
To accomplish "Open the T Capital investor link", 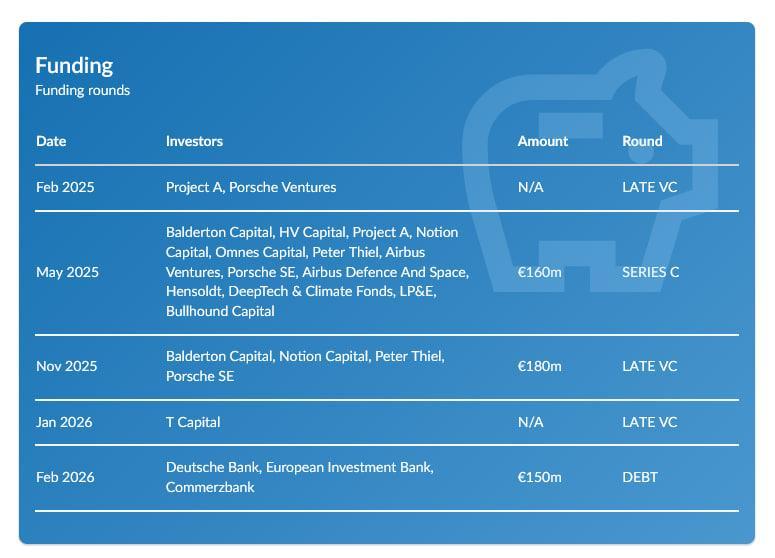I will [x=193, y=422].
